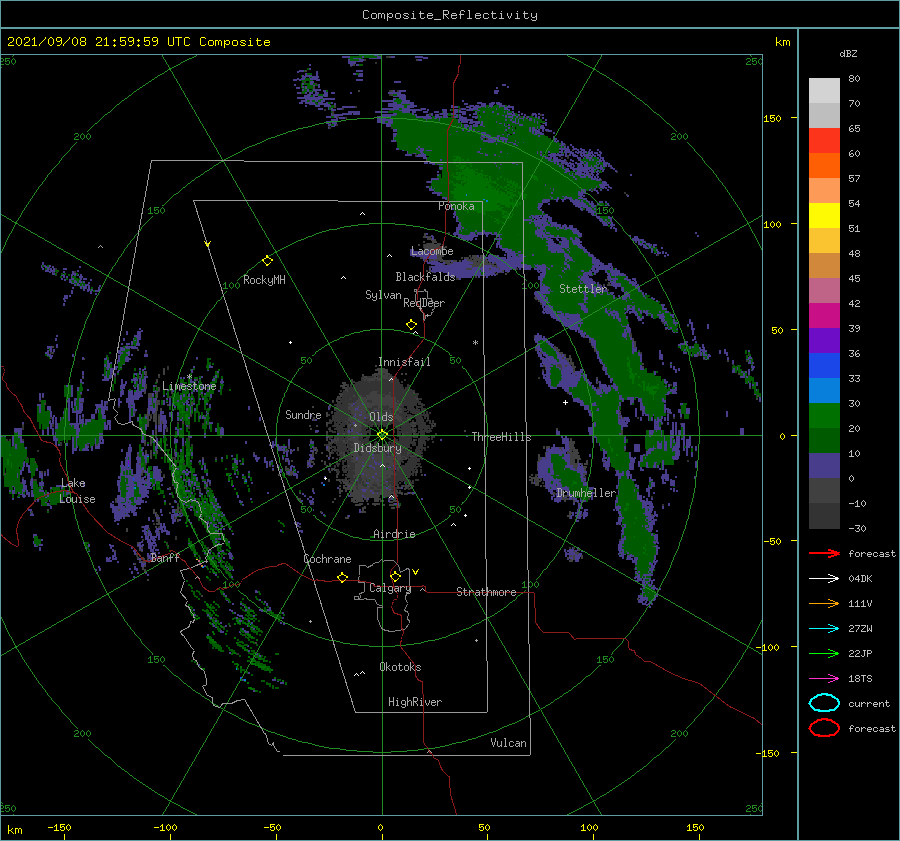Click the white 04DK arrow legend icon
Image resolution: width=900 pixels, height=841 pixels.
(x=824, y=578)
